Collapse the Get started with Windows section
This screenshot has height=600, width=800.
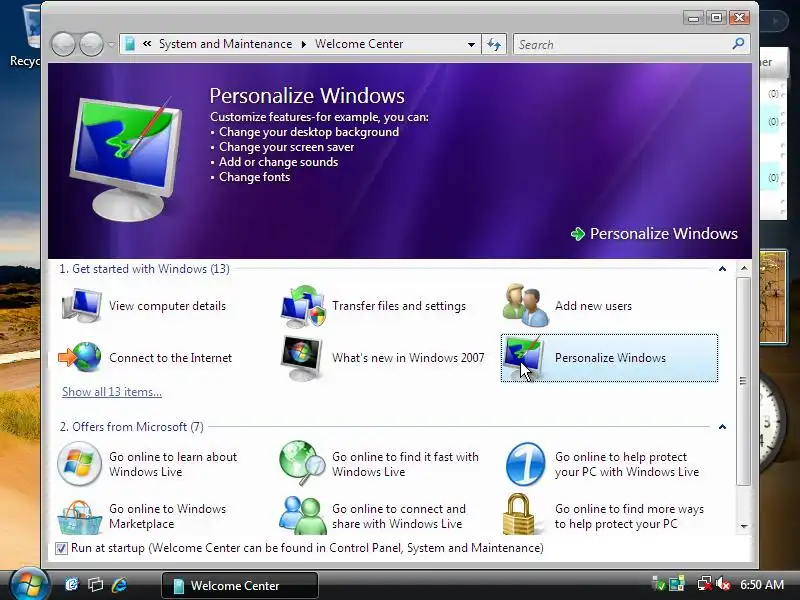(x=722, y=269)
